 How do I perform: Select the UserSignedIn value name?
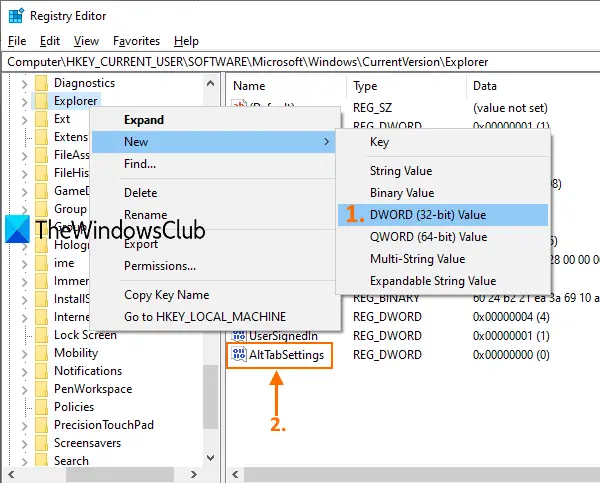click(283, 336)
